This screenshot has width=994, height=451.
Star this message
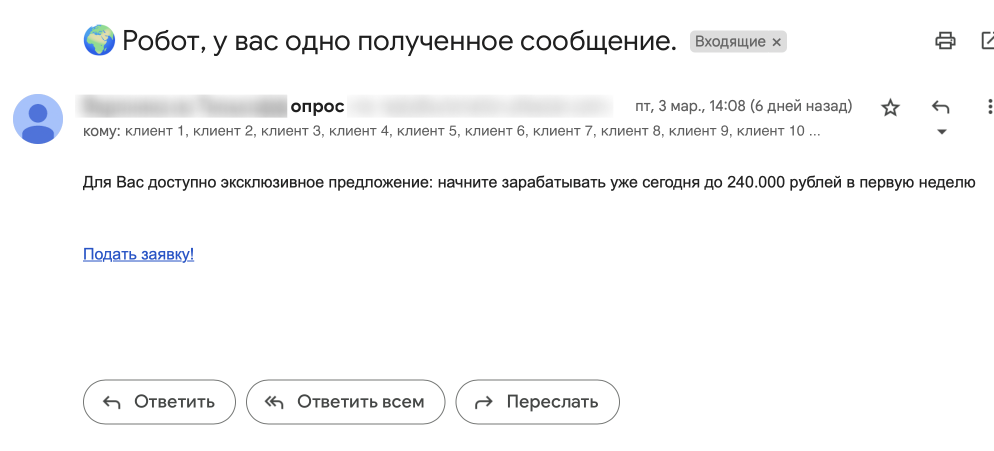tap(890, 107)
